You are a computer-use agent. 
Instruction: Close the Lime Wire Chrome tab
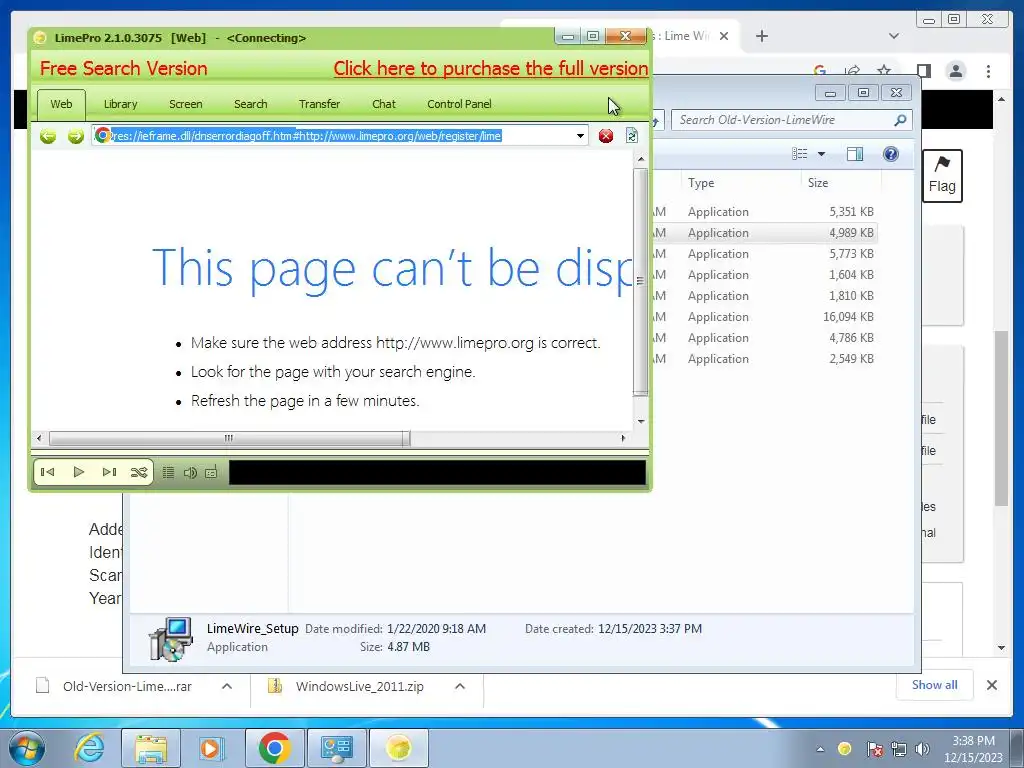[724, 36]
